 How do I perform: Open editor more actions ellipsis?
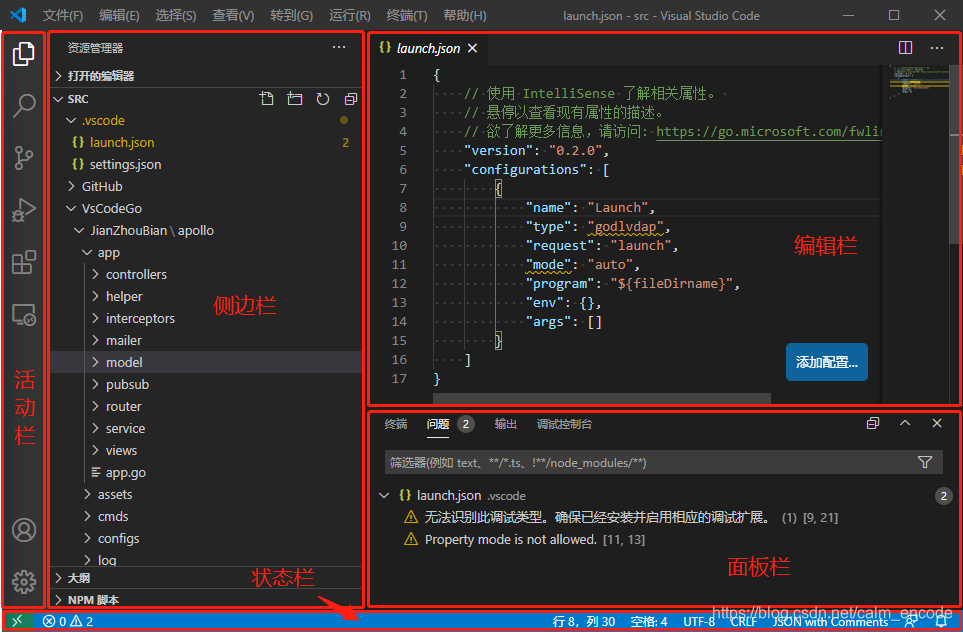pos(937,47)
